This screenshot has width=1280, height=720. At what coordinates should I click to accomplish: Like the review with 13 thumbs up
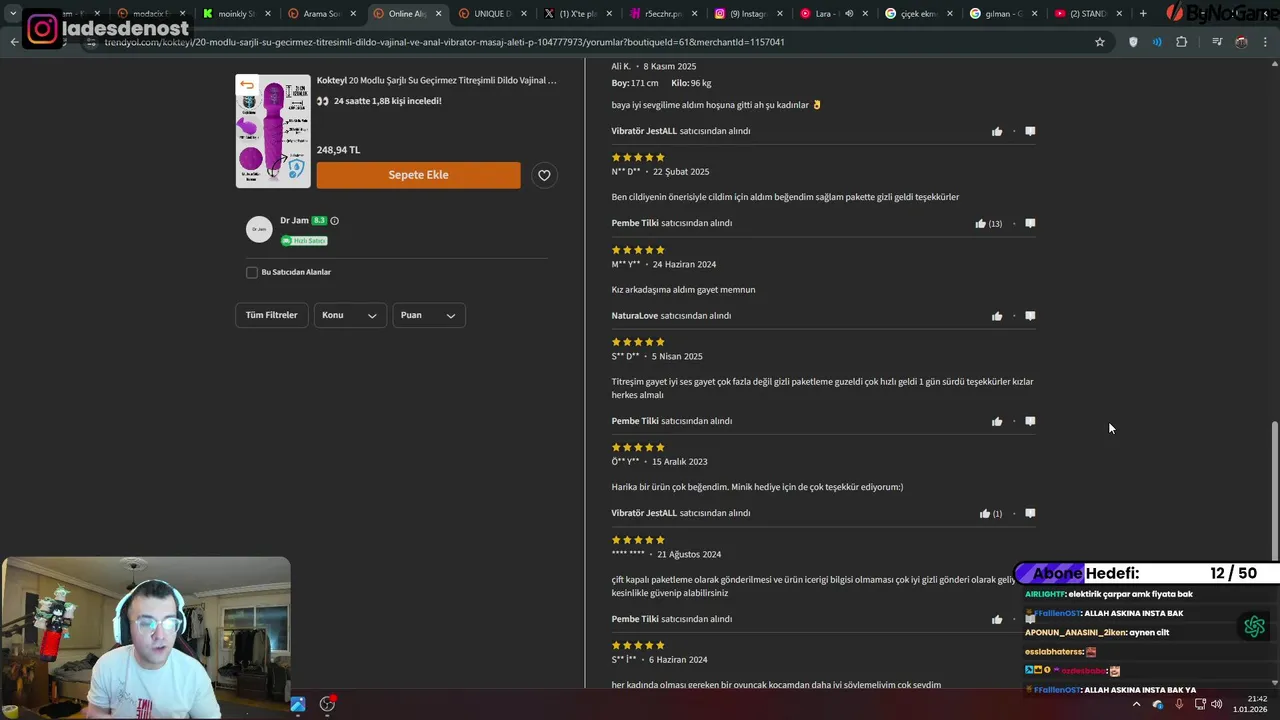click(x=981, y=223)
